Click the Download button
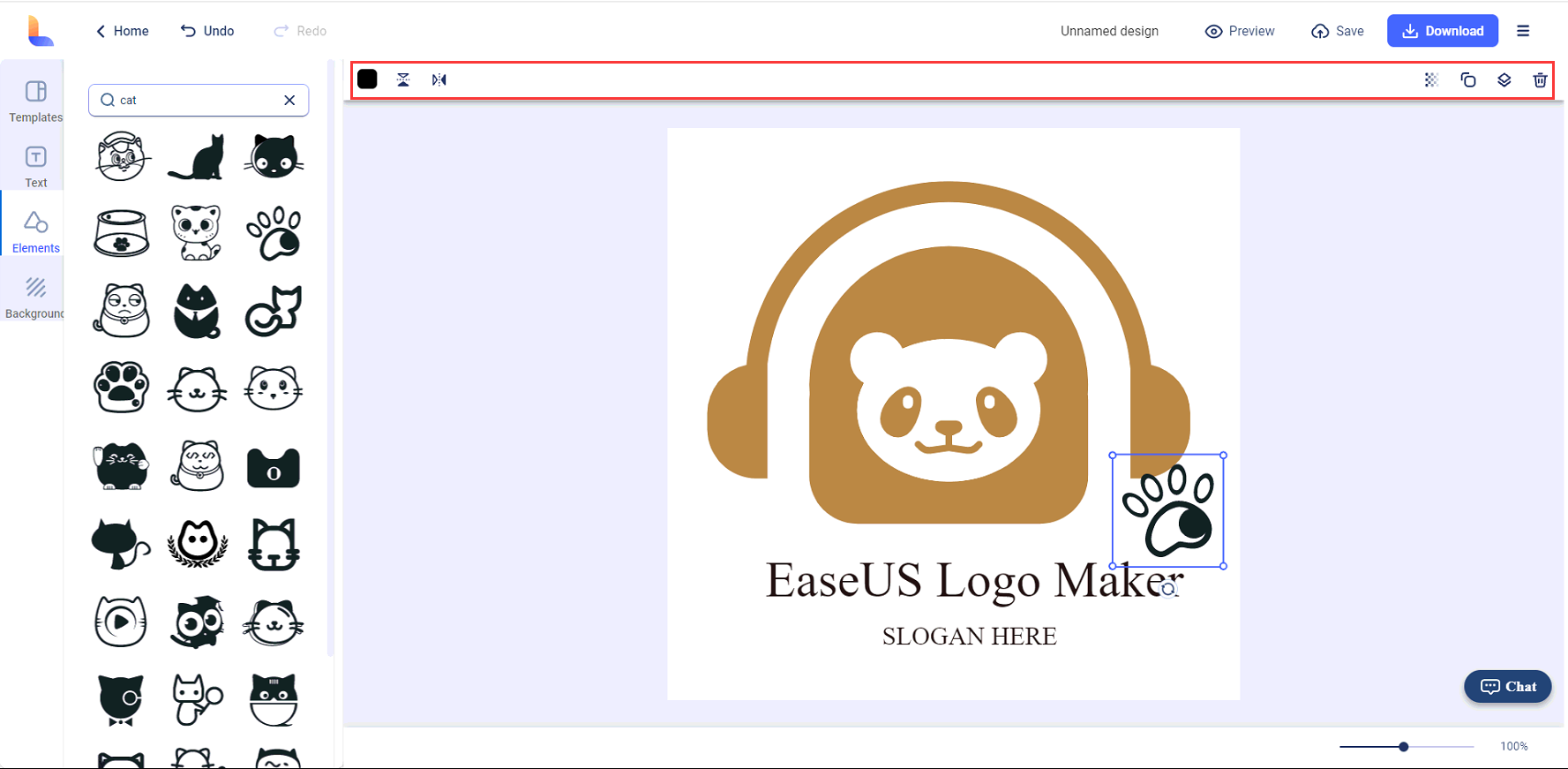Viewport: 1568px width, 769px height. [x=1443, y=31]
